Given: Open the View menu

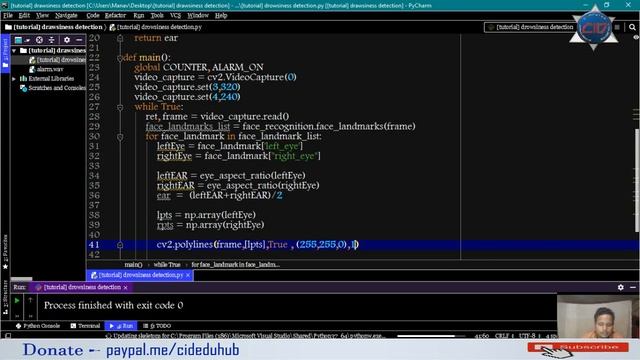Looking at the screenshot, I should [42, 16].
